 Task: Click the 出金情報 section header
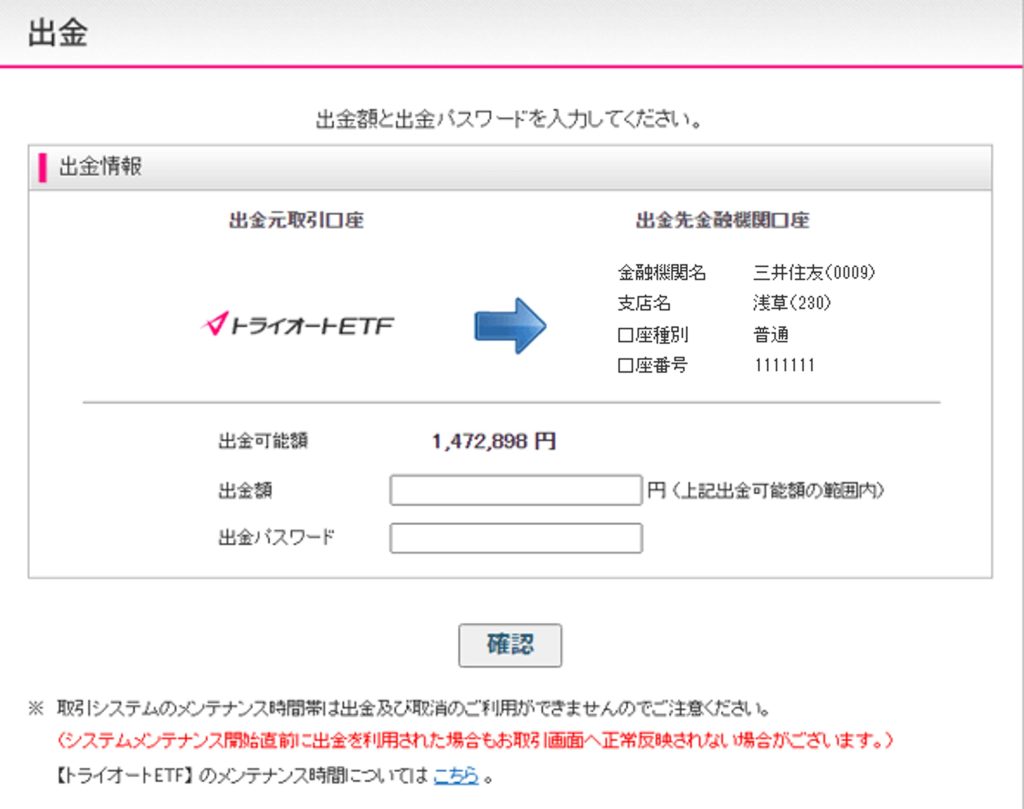[x=510, y=168]
